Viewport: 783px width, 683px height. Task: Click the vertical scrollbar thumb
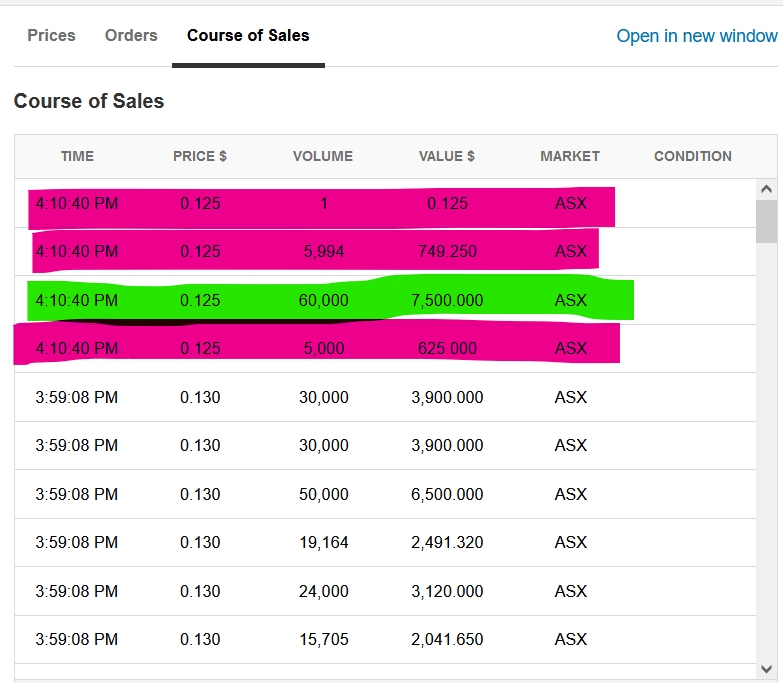point(767,221)
